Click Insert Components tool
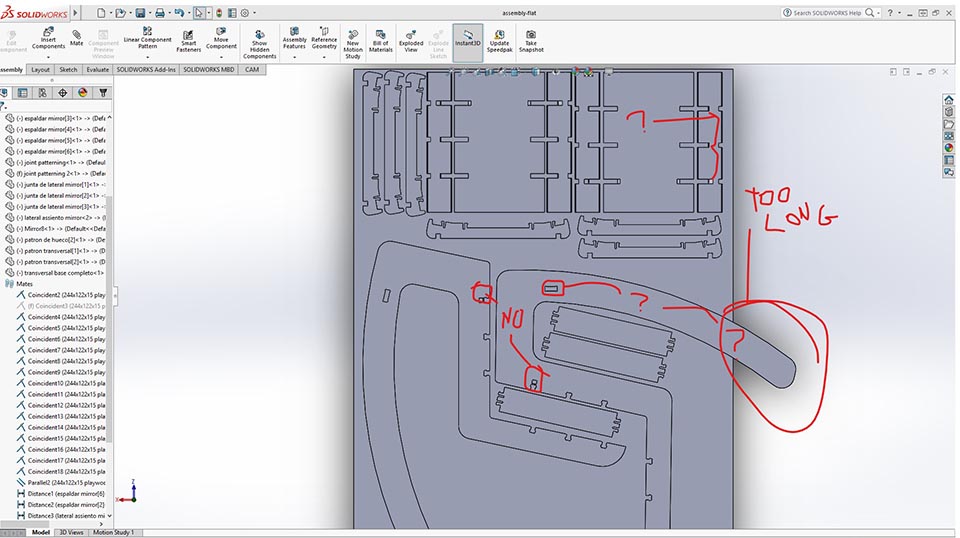960x538 pixels. pyautogui.click(x=48, y=38)
